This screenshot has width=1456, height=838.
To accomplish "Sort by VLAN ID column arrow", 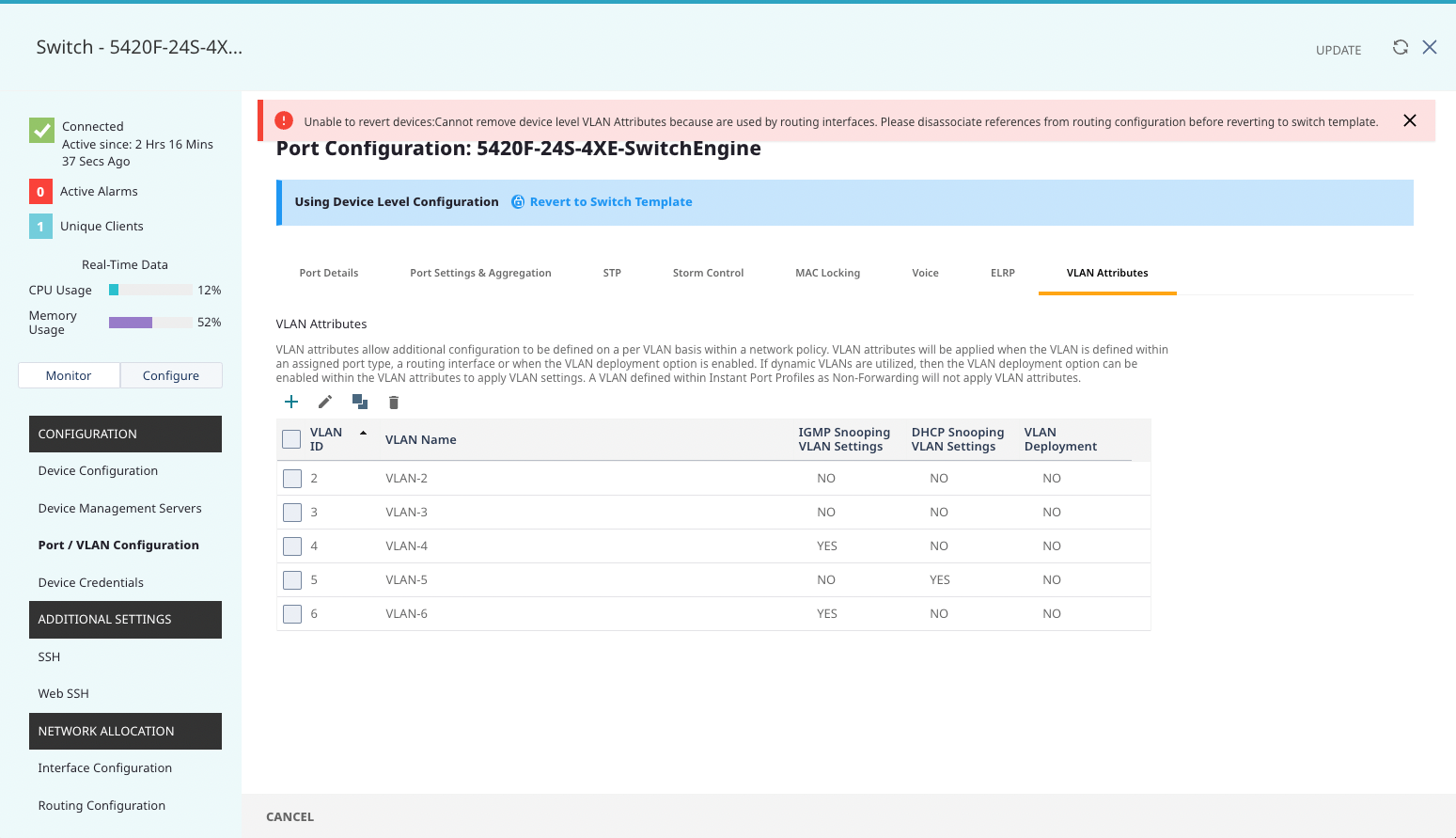I will [x=363, y=433].
